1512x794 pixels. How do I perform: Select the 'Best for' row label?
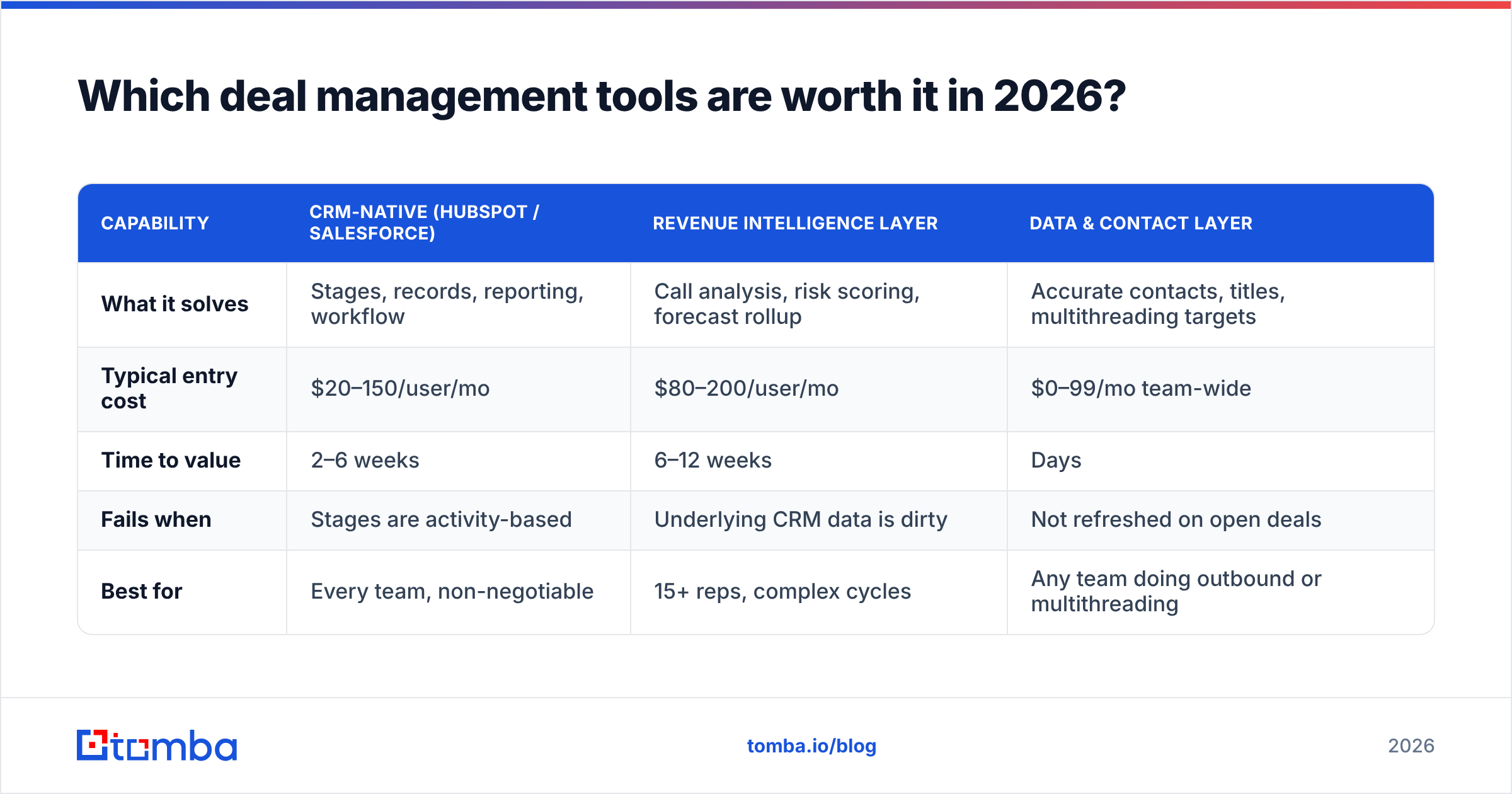pyautogui.click(x=142, y=591)
